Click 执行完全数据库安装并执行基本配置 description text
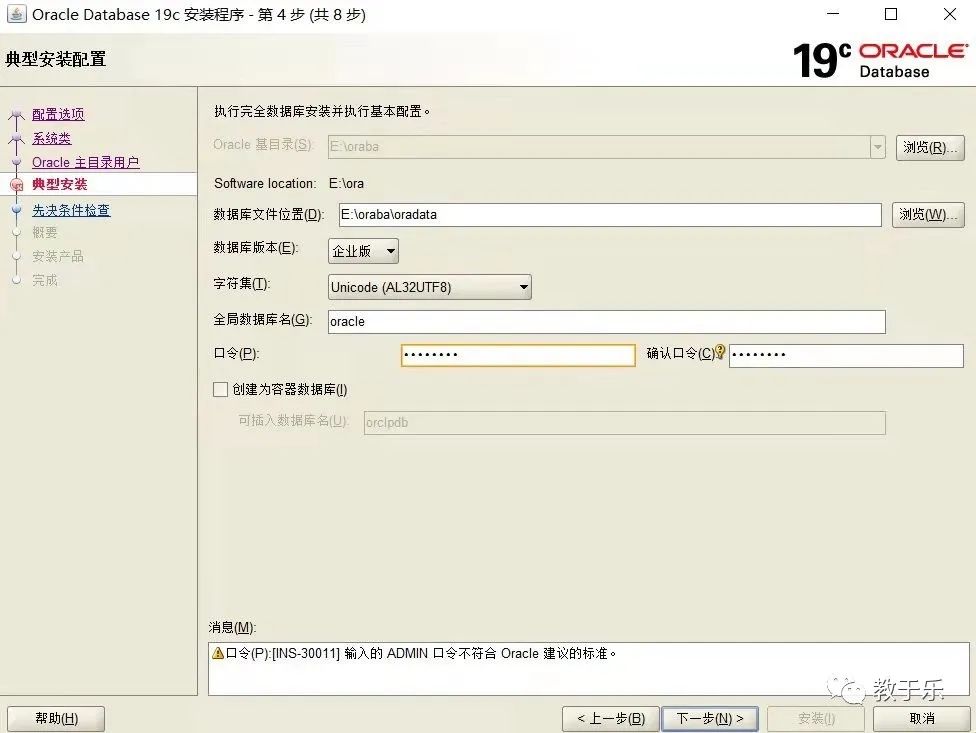 322,111
